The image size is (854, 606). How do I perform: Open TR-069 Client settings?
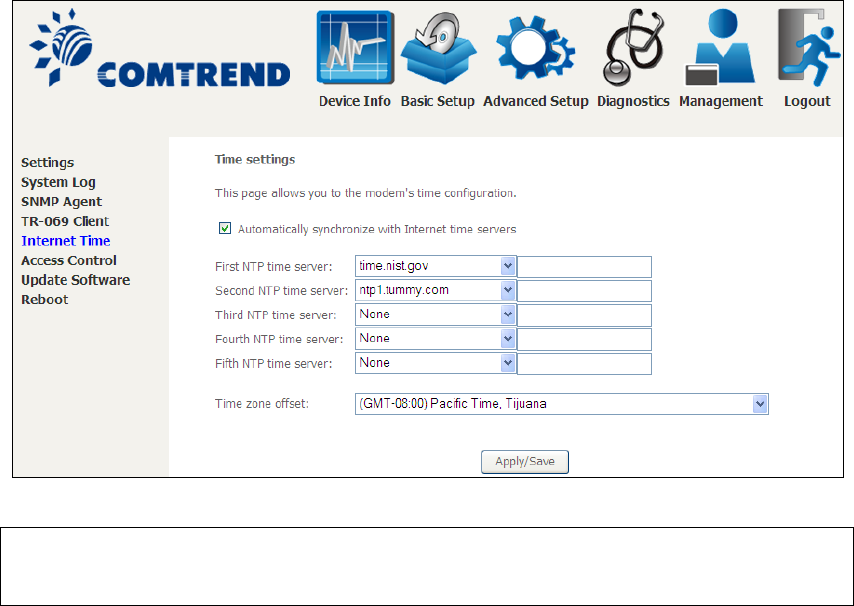click(65, 222)
